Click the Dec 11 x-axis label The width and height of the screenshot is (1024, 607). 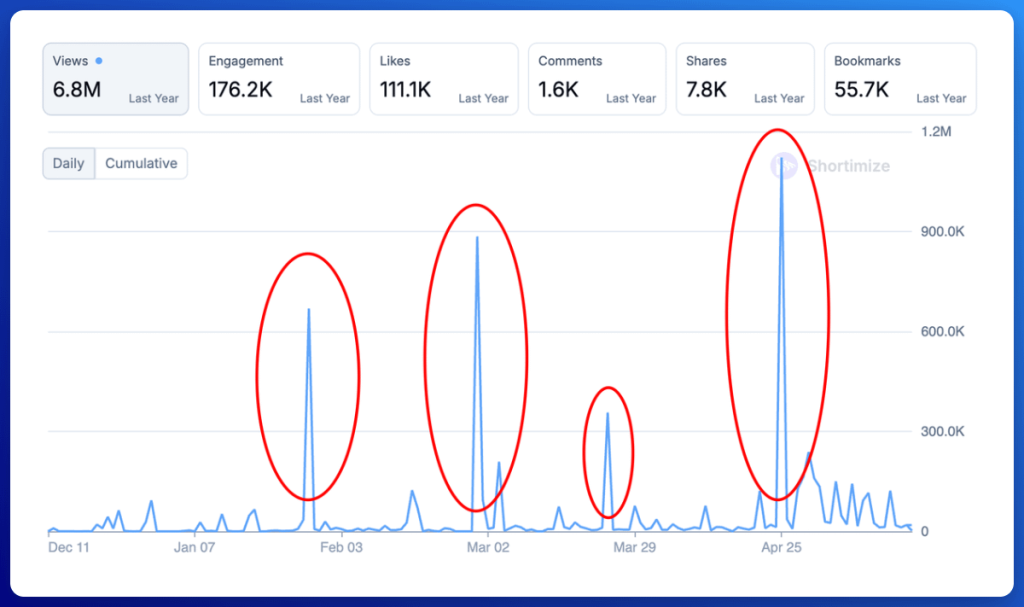coord(69,547)
